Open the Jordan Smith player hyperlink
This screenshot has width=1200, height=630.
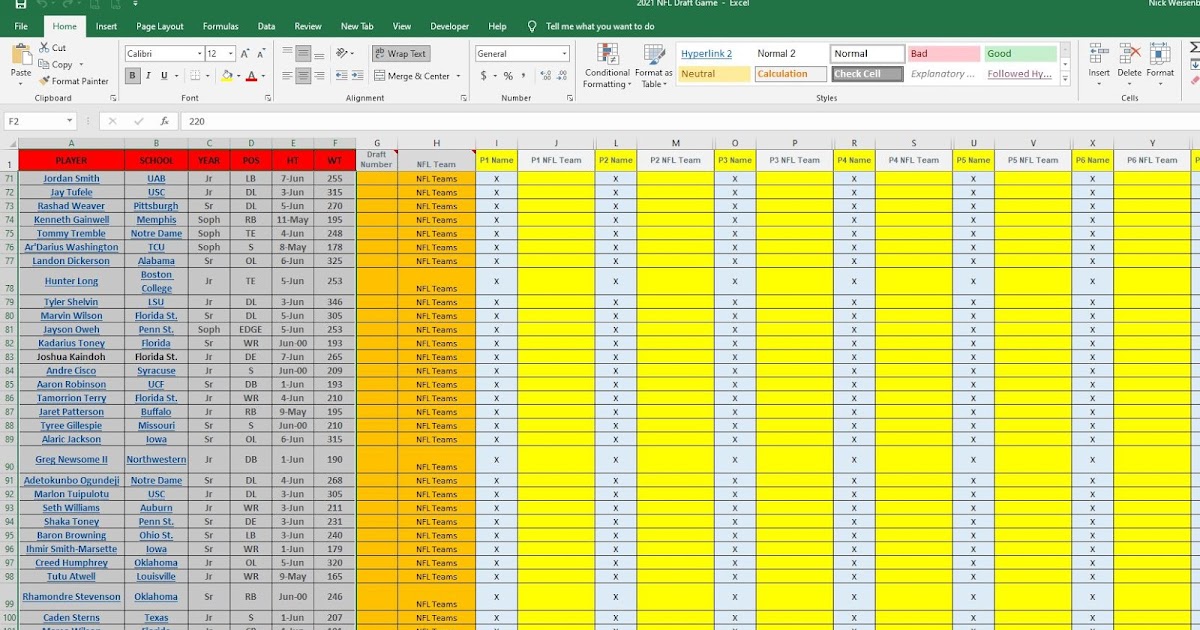tap(71, 178)
